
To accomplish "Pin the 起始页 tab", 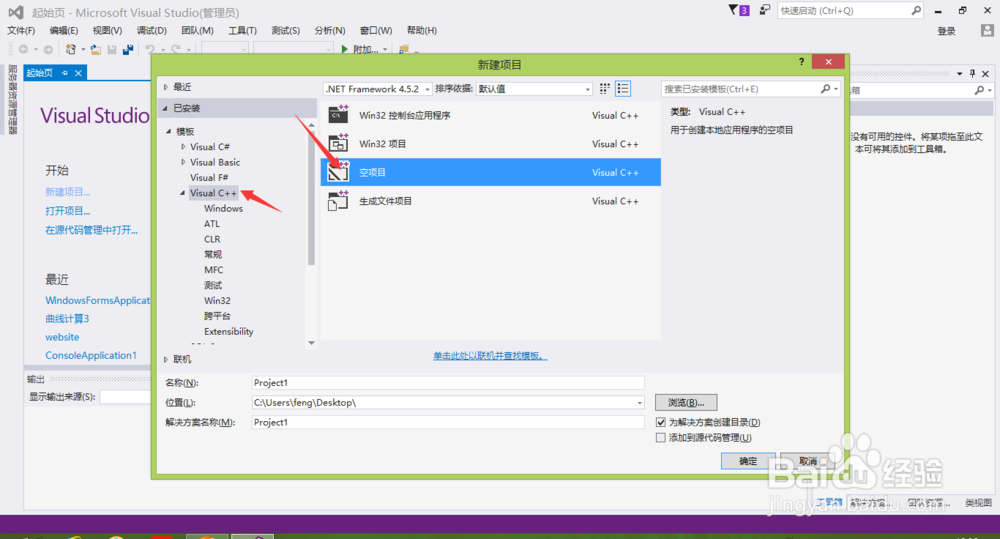I will [x=64, y=73].
